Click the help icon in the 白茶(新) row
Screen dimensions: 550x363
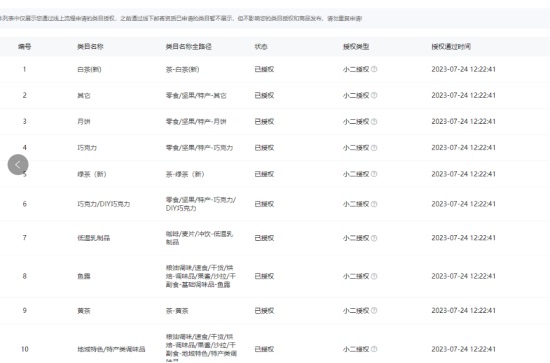[374, 69]
